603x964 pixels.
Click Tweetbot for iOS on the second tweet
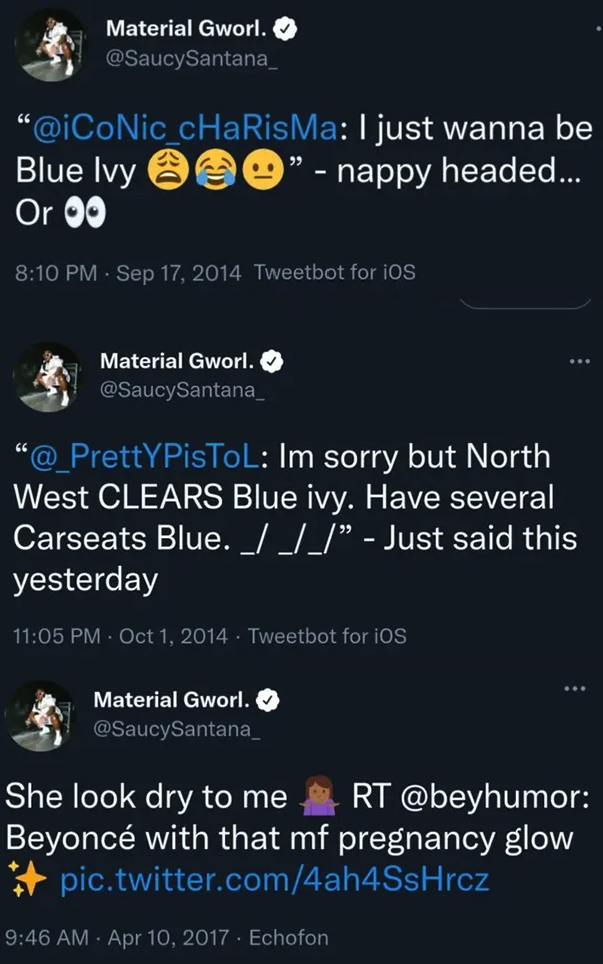click(326, 636)
